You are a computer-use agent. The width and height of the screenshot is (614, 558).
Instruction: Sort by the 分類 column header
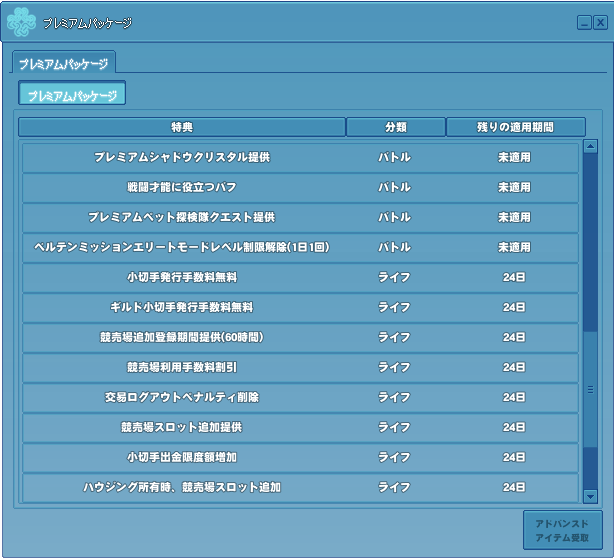pyautogui.click(x=395, y=127)
